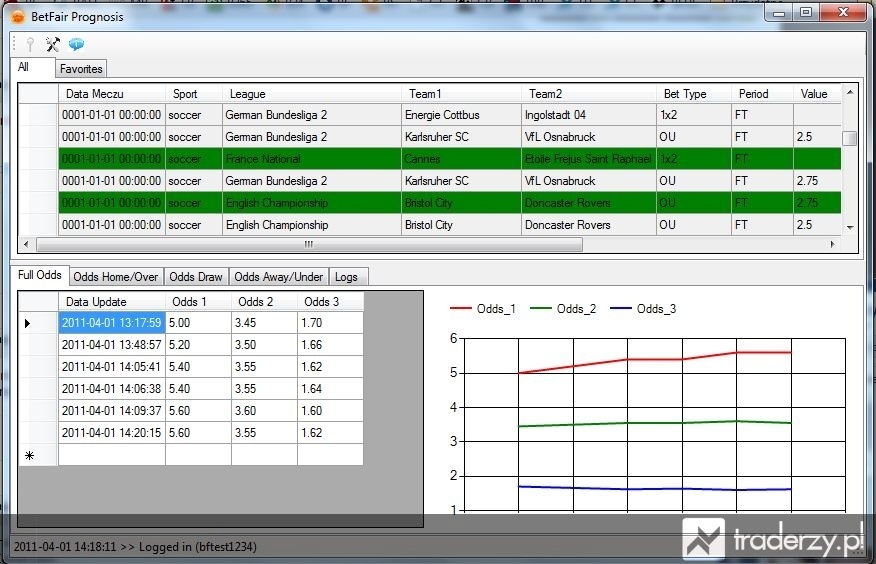Click the Odds 3 value 1.70

click(x=330, y=323)
